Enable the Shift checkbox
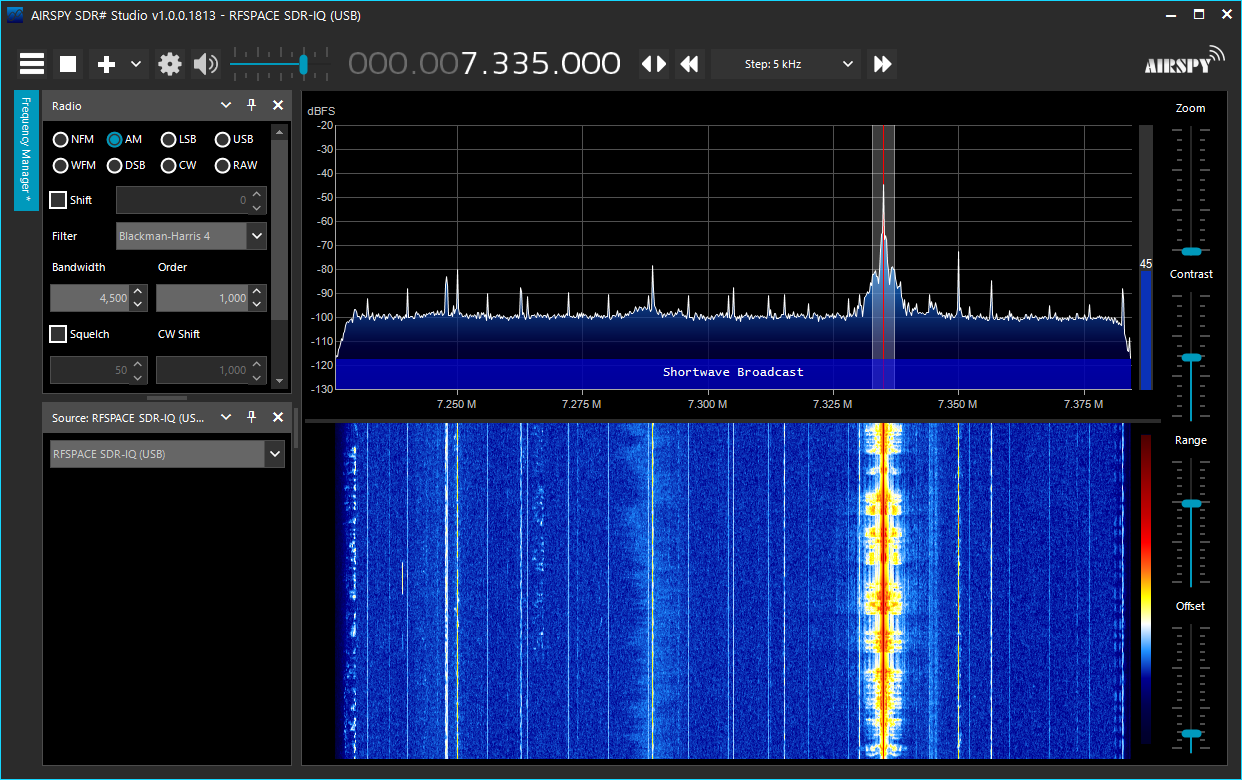The height and width of the screenshot is (780, 1242). 58,200
